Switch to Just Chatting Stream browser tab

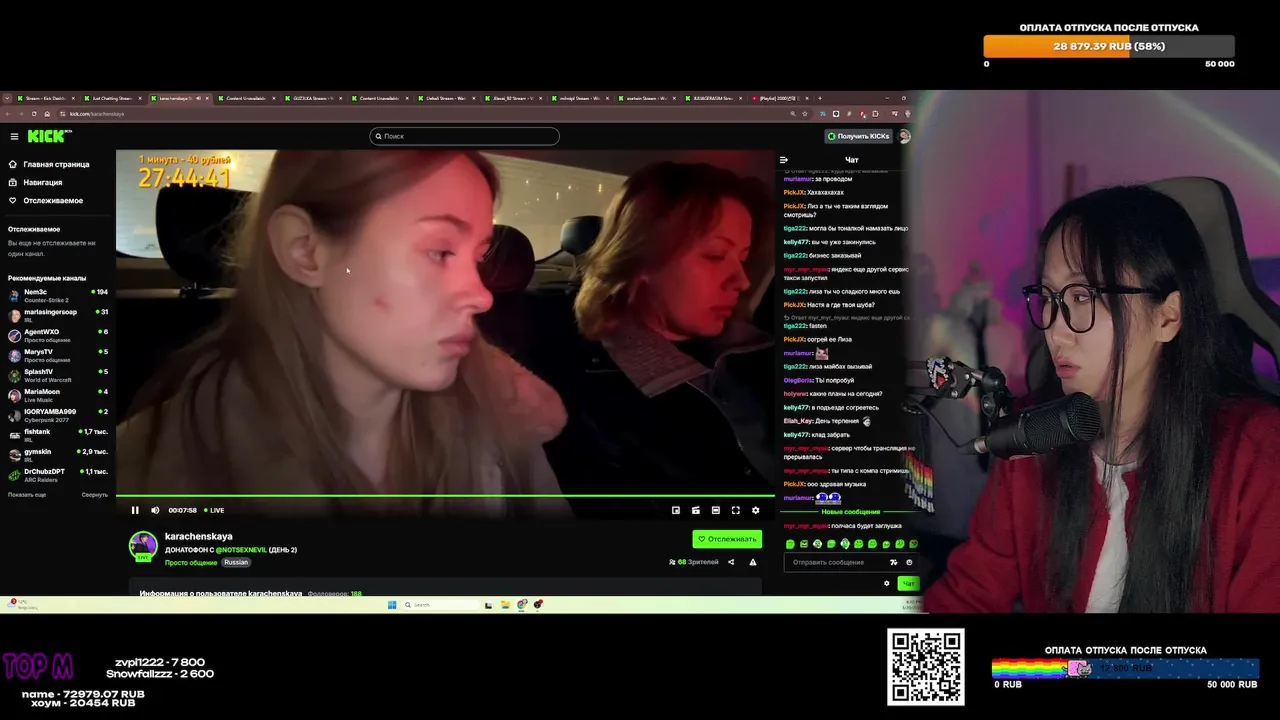click(x=111, y=98)
